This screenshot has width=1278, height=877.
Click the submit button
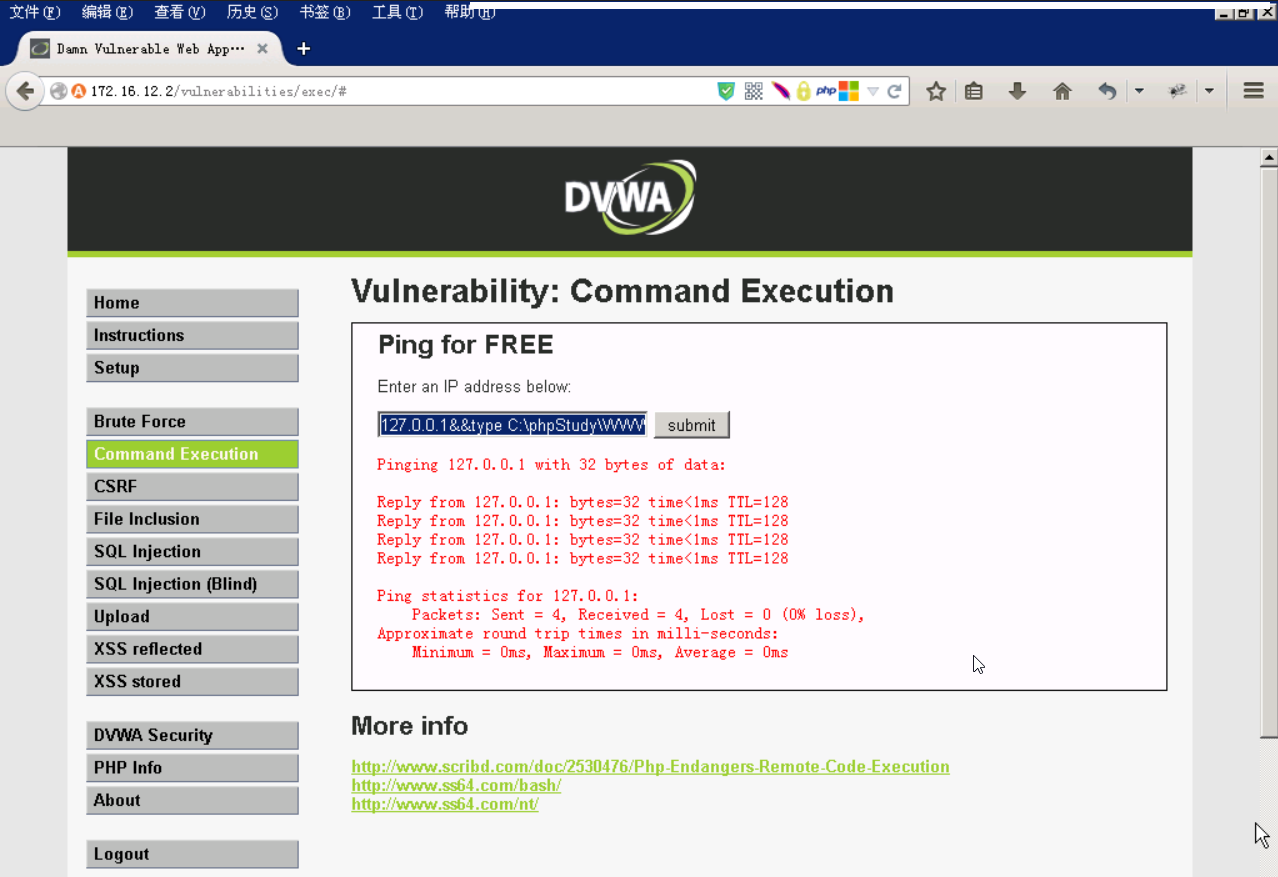[692, 425]
